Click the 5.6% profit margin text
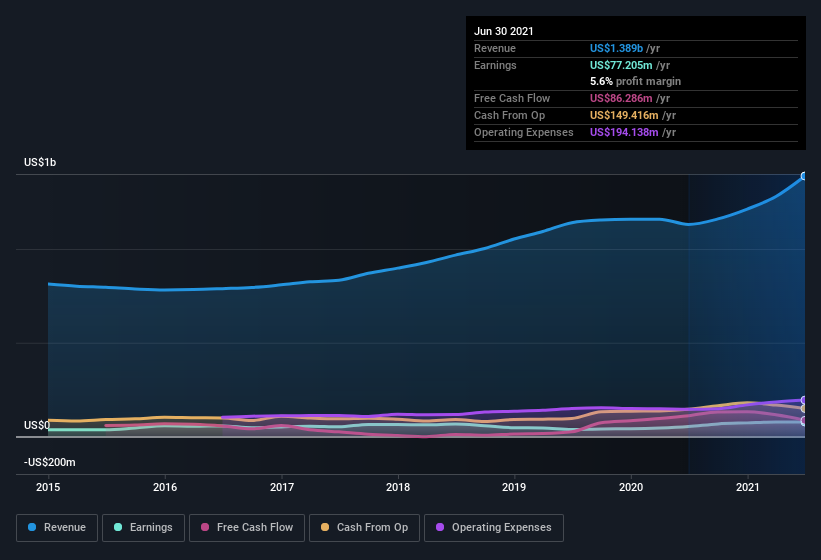Image resolution: width=821 pixels, height=560 pixels. (636, 81)
